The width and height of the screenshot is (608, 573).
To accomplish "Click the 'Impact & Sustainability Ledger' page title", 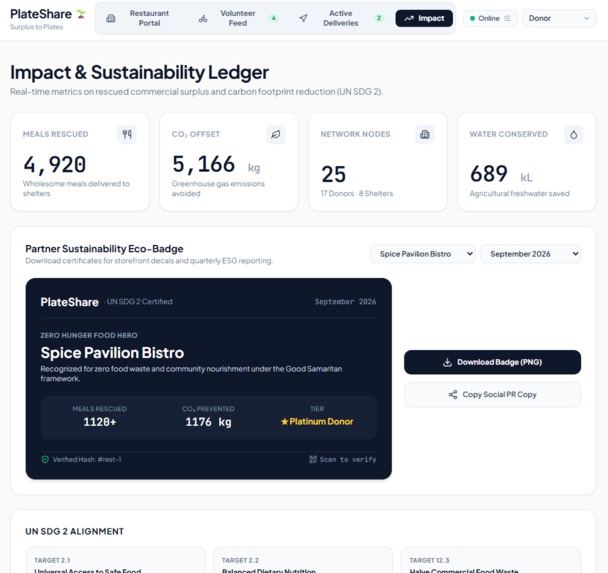I will coord(139,72).
